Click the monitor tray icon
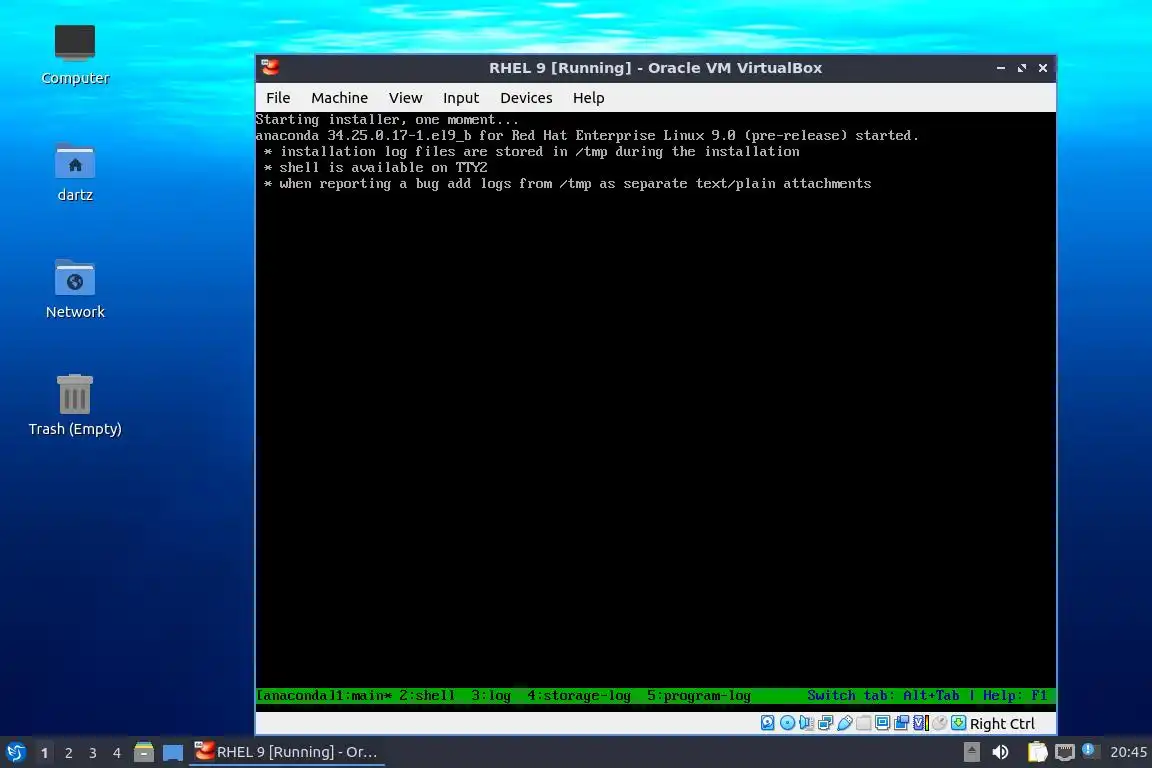Screen dimensions: 1152x768 click(x=1065, y=752)
